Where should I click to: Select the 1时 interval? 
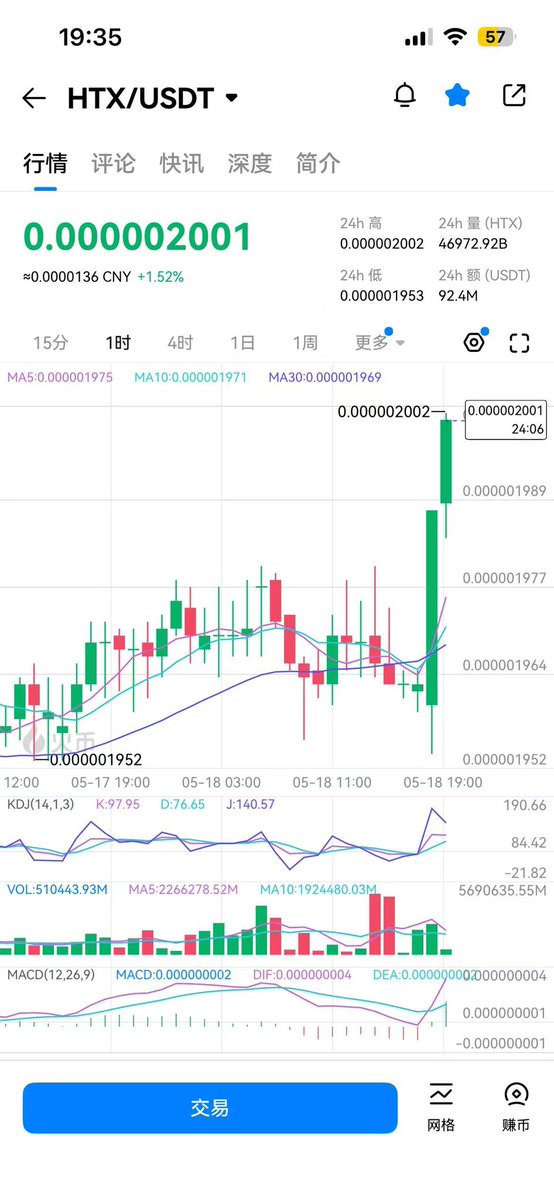(x=118, y=343)
